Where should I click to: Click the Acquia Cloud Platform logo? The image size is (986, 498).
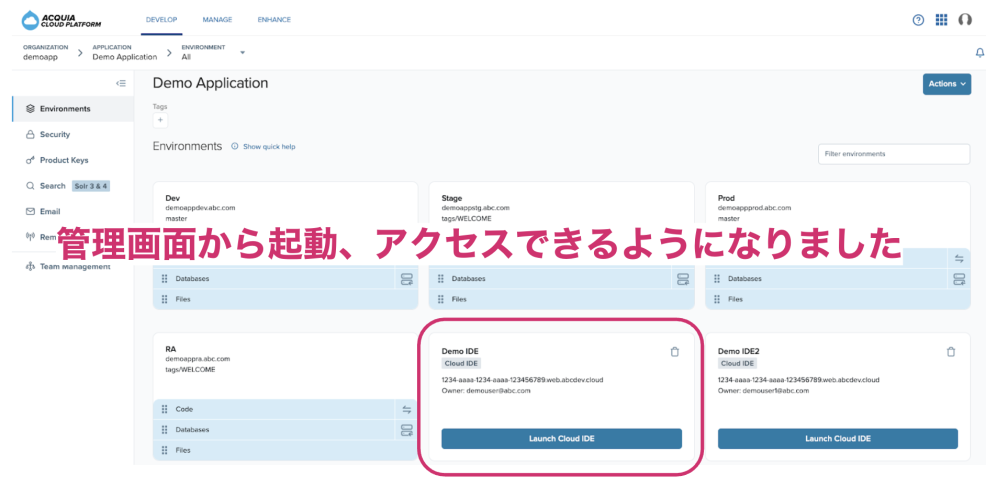(x=61, y=20)
